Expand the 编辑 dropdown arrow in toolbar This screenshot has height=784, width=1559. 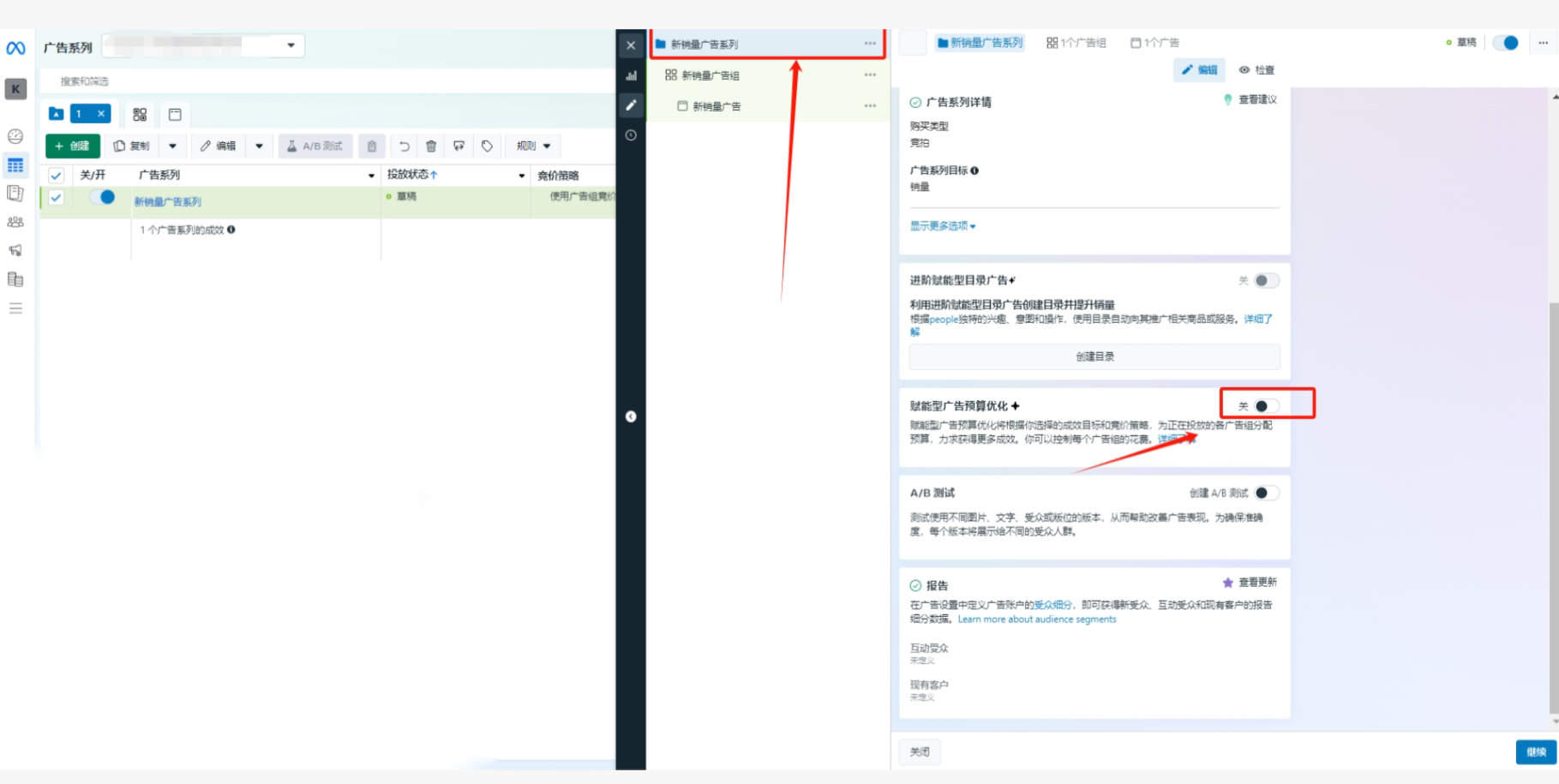(x=260, y=147)
